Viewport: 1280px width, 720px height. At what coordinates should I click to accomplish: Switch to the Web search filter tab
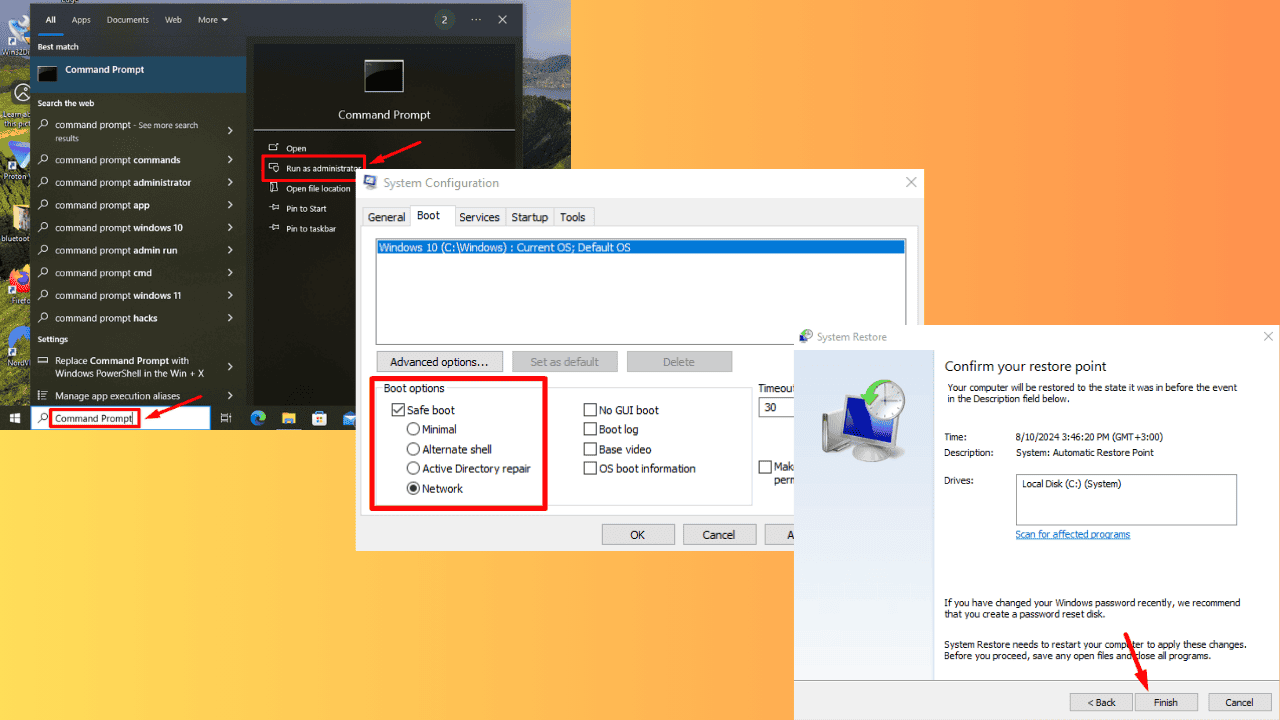click(173, 19)
